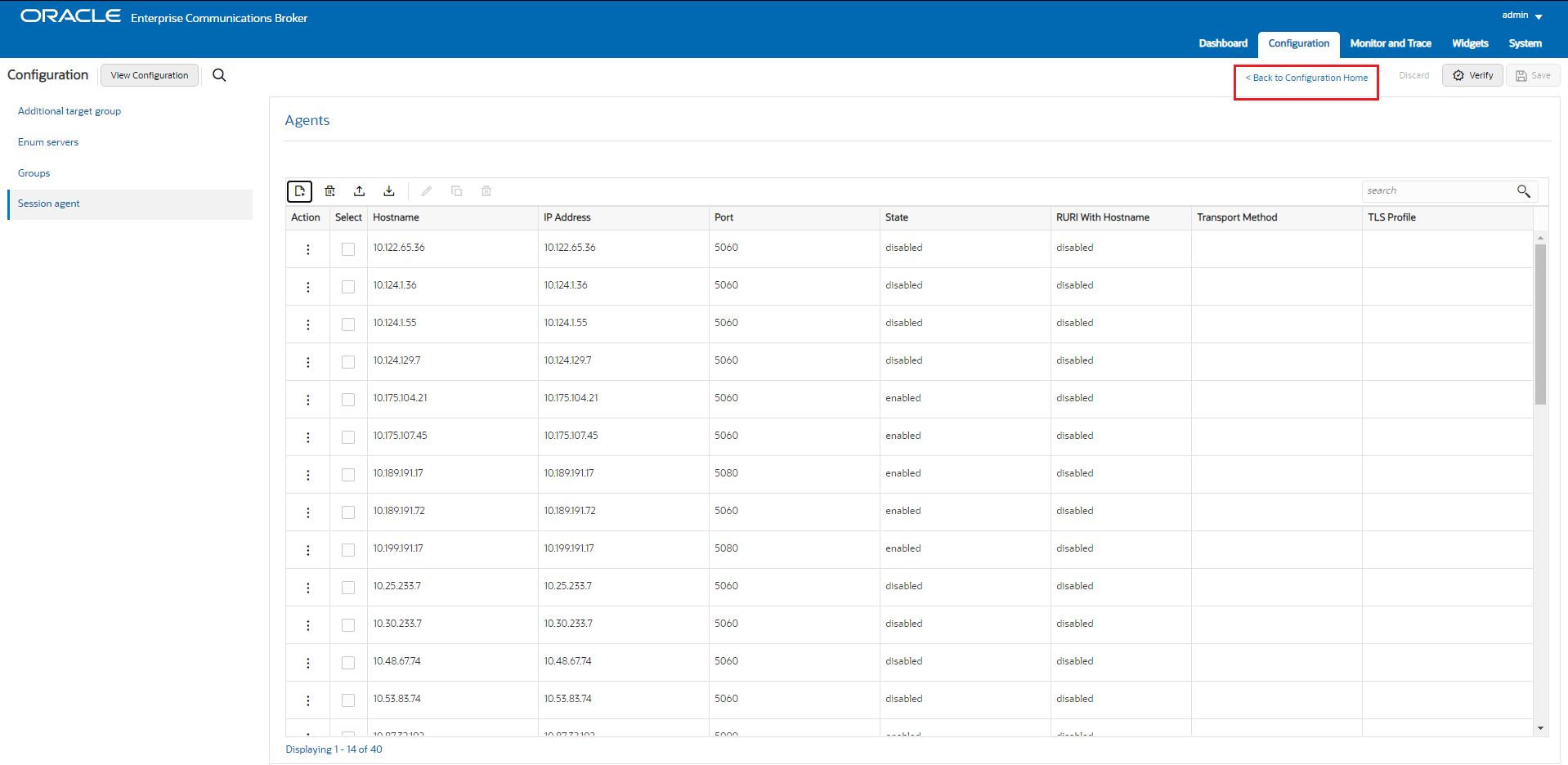Open action menu for 10.124.1.36 row

click(x=308, y=287)
